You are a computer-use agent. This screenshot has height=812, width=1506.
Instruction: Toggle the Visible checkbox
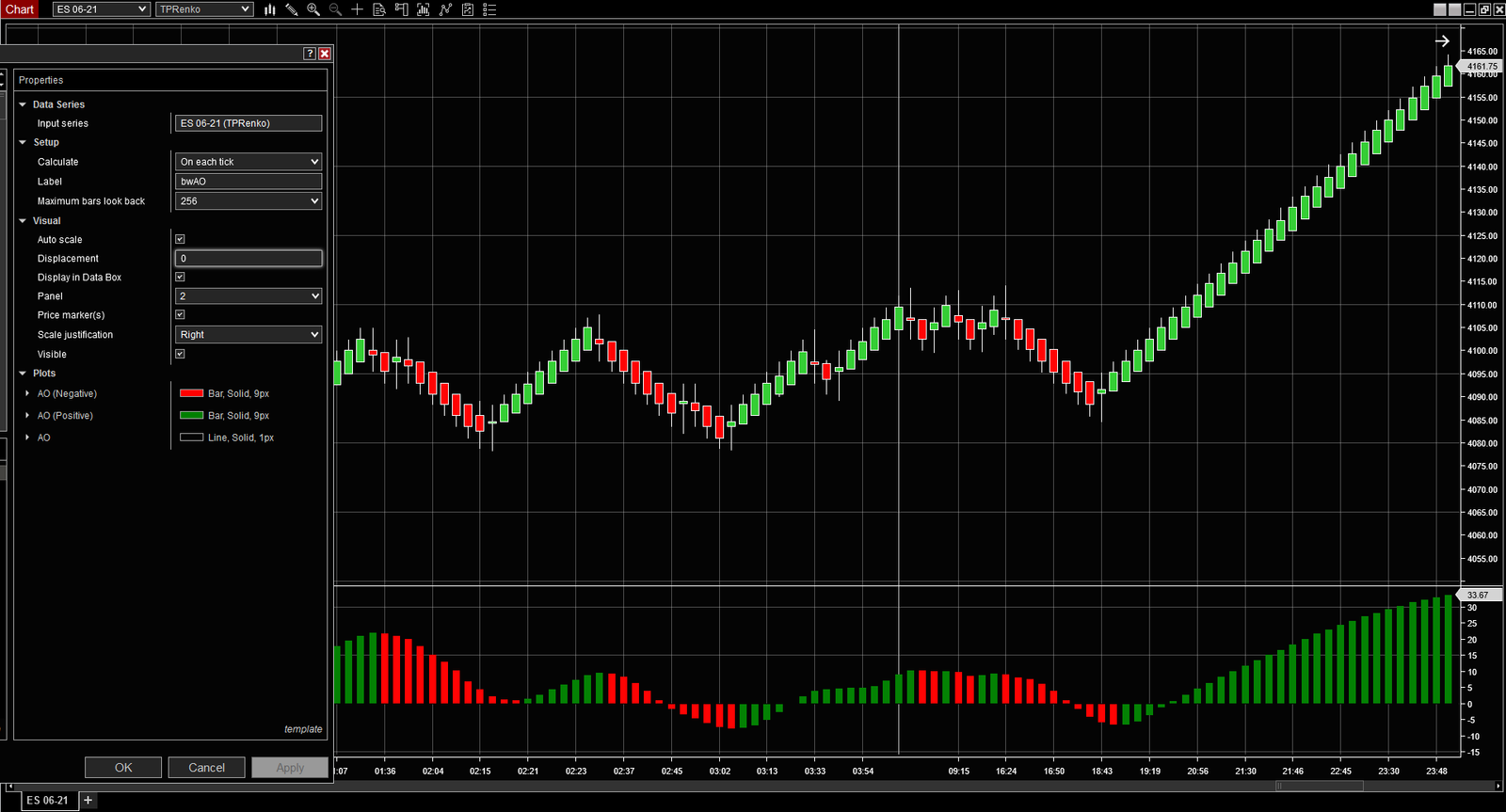(180, 354)
